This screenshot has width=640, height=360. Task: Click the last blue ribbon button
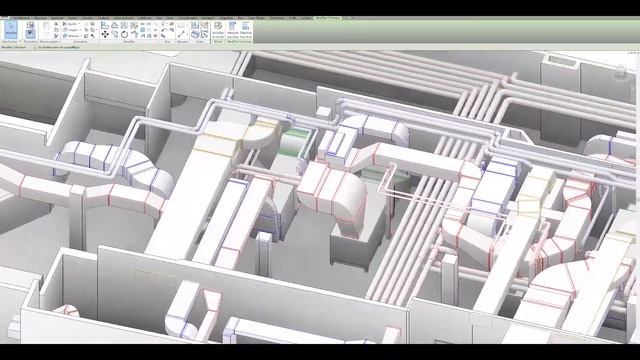(x=246, y=30)
